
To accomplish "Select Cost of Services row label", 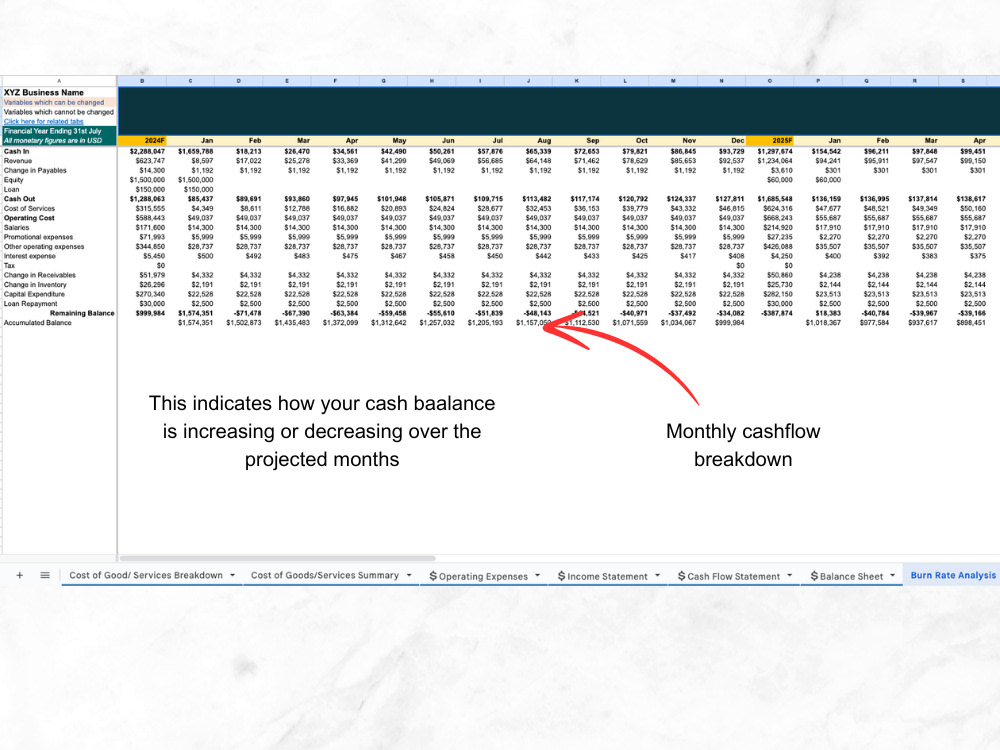I will (x=29, y=209).
